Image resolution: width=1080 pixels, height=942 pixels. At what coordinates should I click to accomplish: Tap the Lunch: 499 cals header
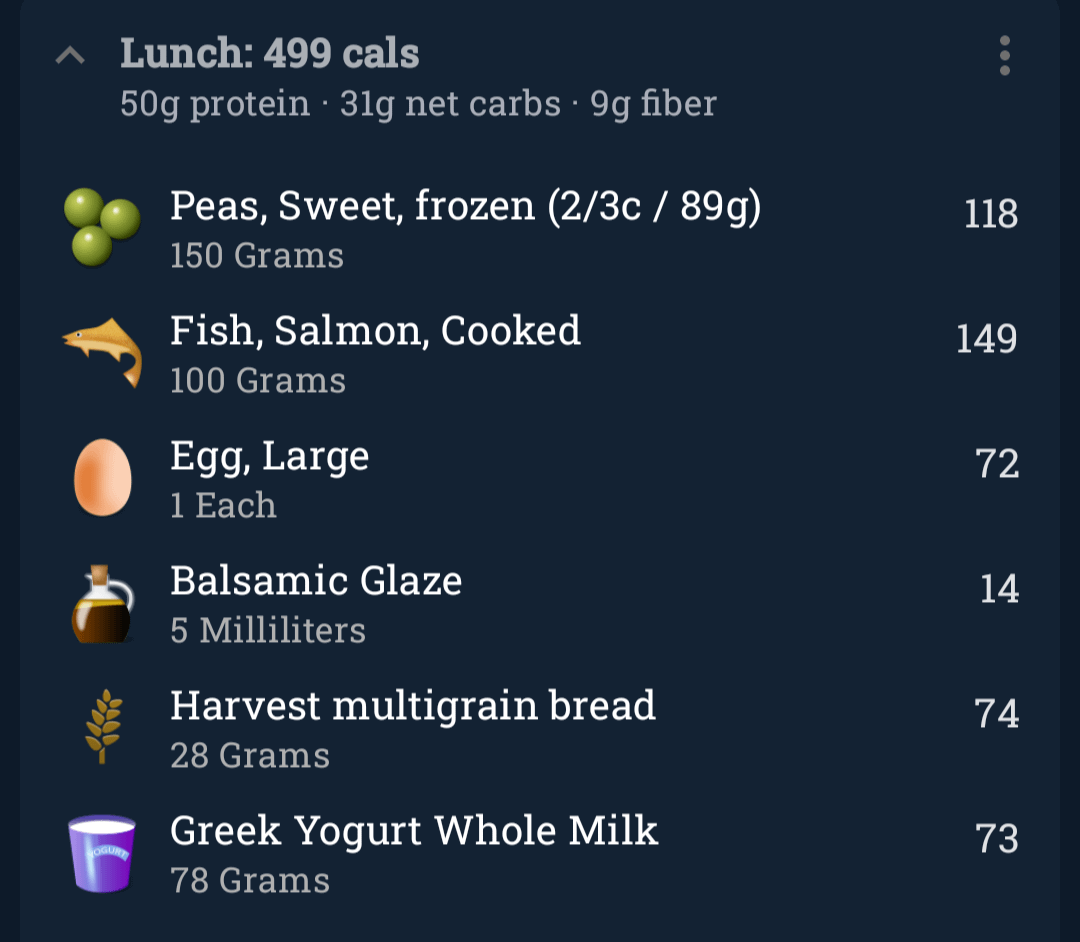tap(270, 54)
